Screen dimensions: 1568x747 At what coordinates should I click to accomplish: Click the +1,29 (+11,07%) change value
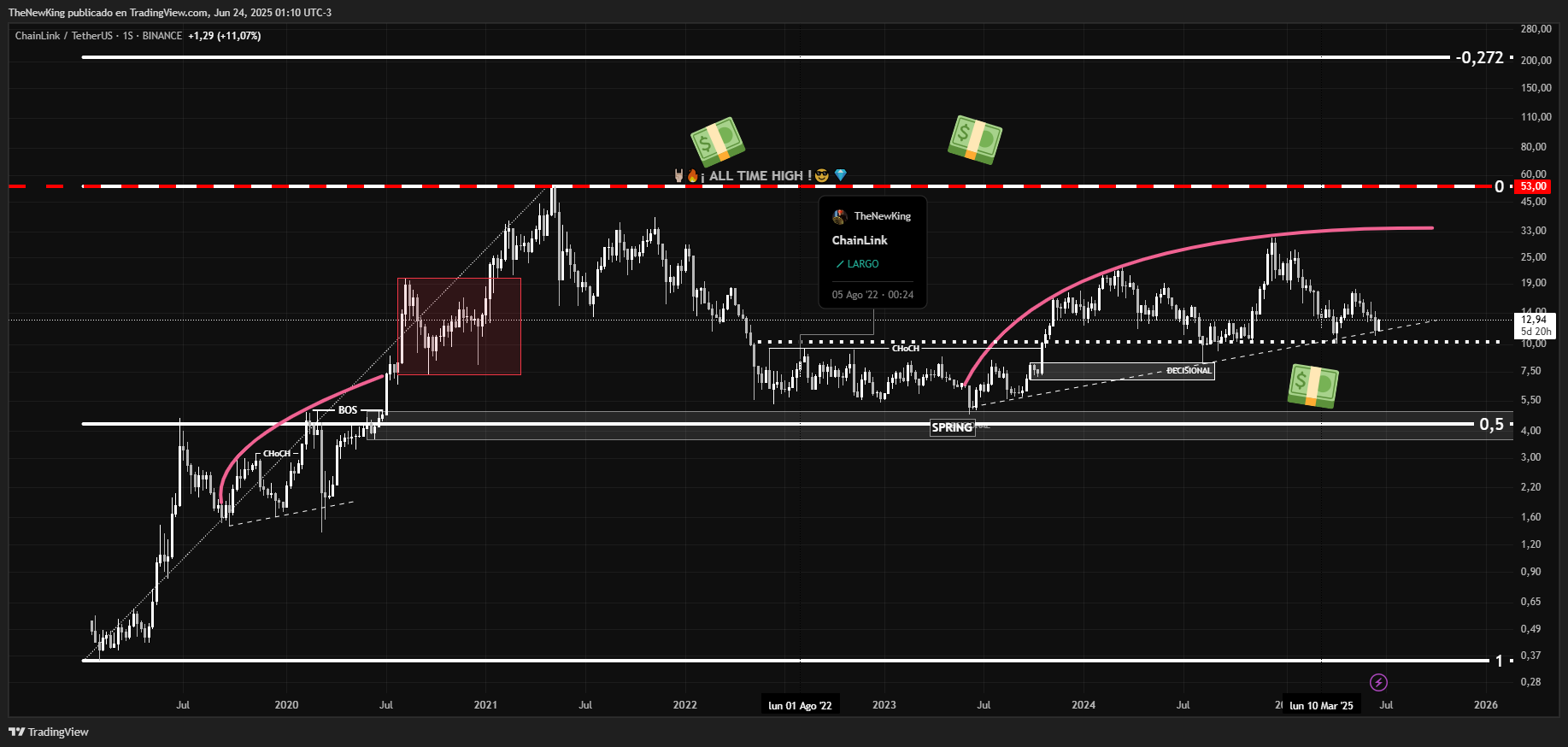pos(225,36)
